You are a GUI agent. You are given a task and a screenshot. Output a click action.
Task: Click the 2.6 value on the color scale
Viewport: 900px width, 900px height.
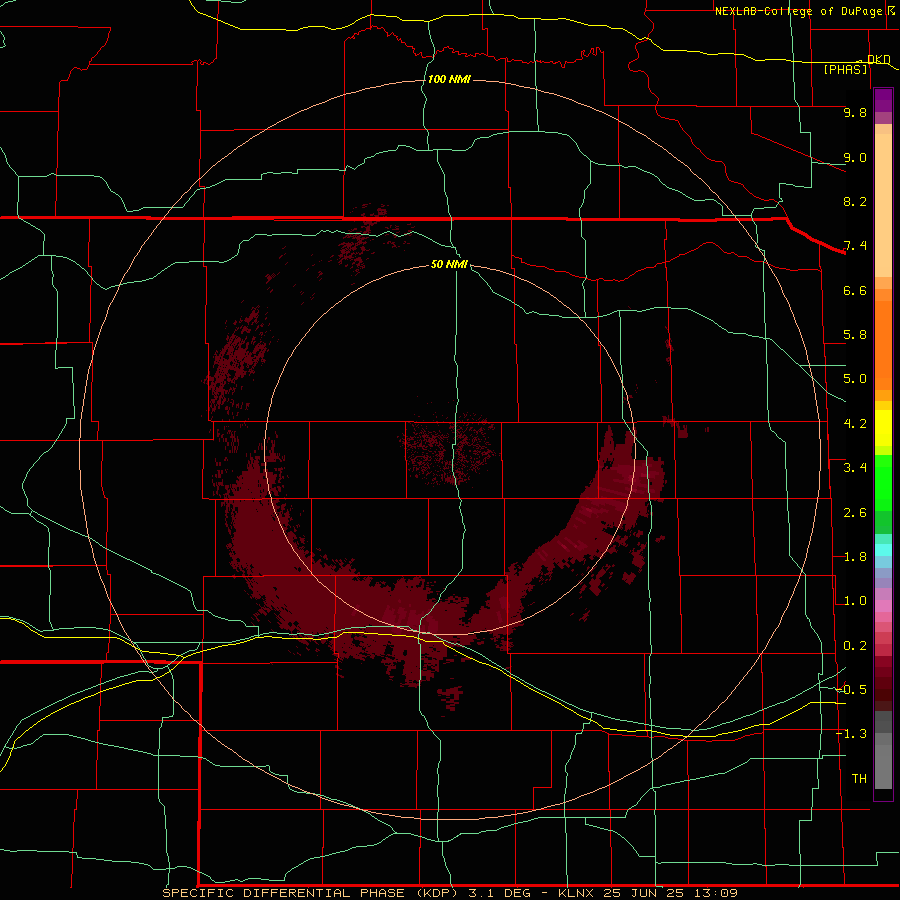855,513
